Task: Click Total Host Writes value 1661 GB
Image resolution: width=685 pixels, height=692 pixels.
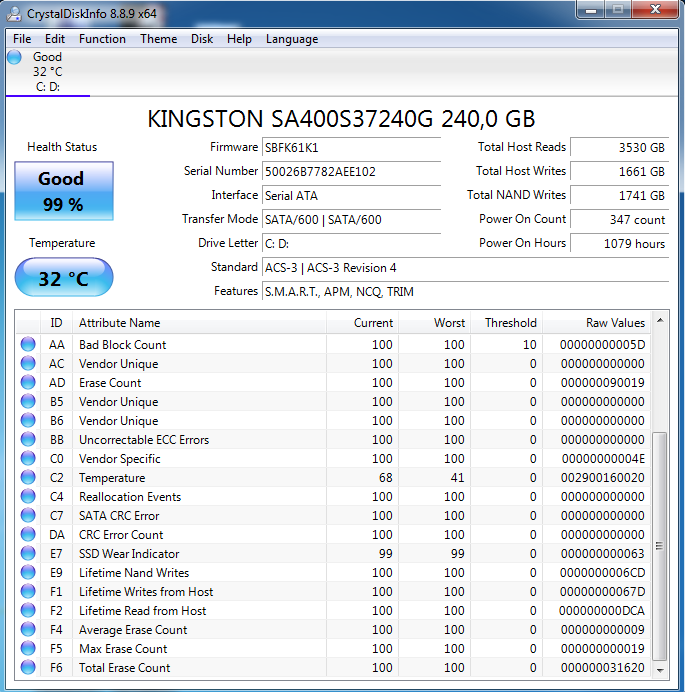Action: 620,171
